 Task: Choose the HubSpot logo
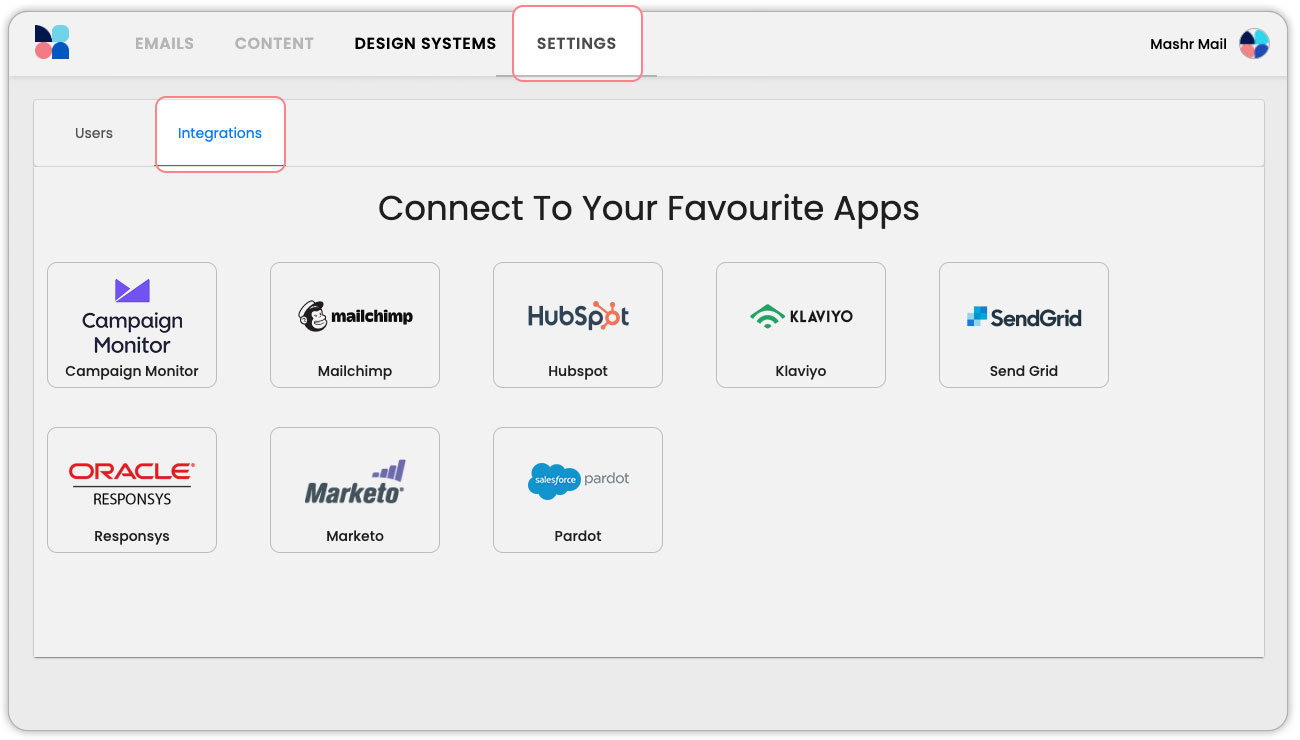tap(578, 316)
